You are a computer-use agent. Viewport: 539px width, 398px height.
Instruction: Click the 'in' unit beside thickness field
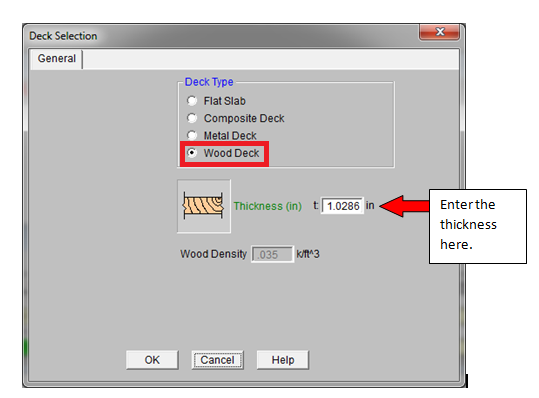pyautogui.click(x=370, y=206)
